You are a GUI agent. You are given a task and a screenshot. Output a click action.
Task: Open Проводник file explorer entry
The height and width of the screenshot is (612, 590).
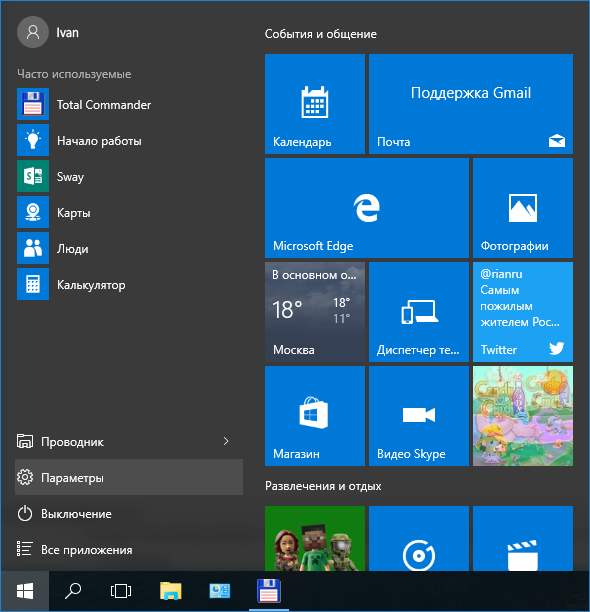tap(129, 441)
